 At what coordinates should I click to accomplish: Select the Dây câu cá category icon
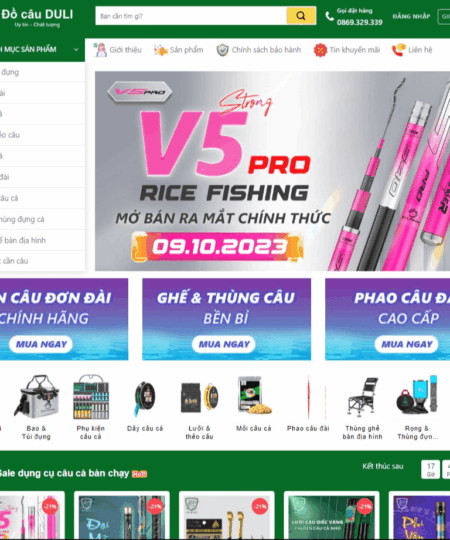(x=145, y=398)
